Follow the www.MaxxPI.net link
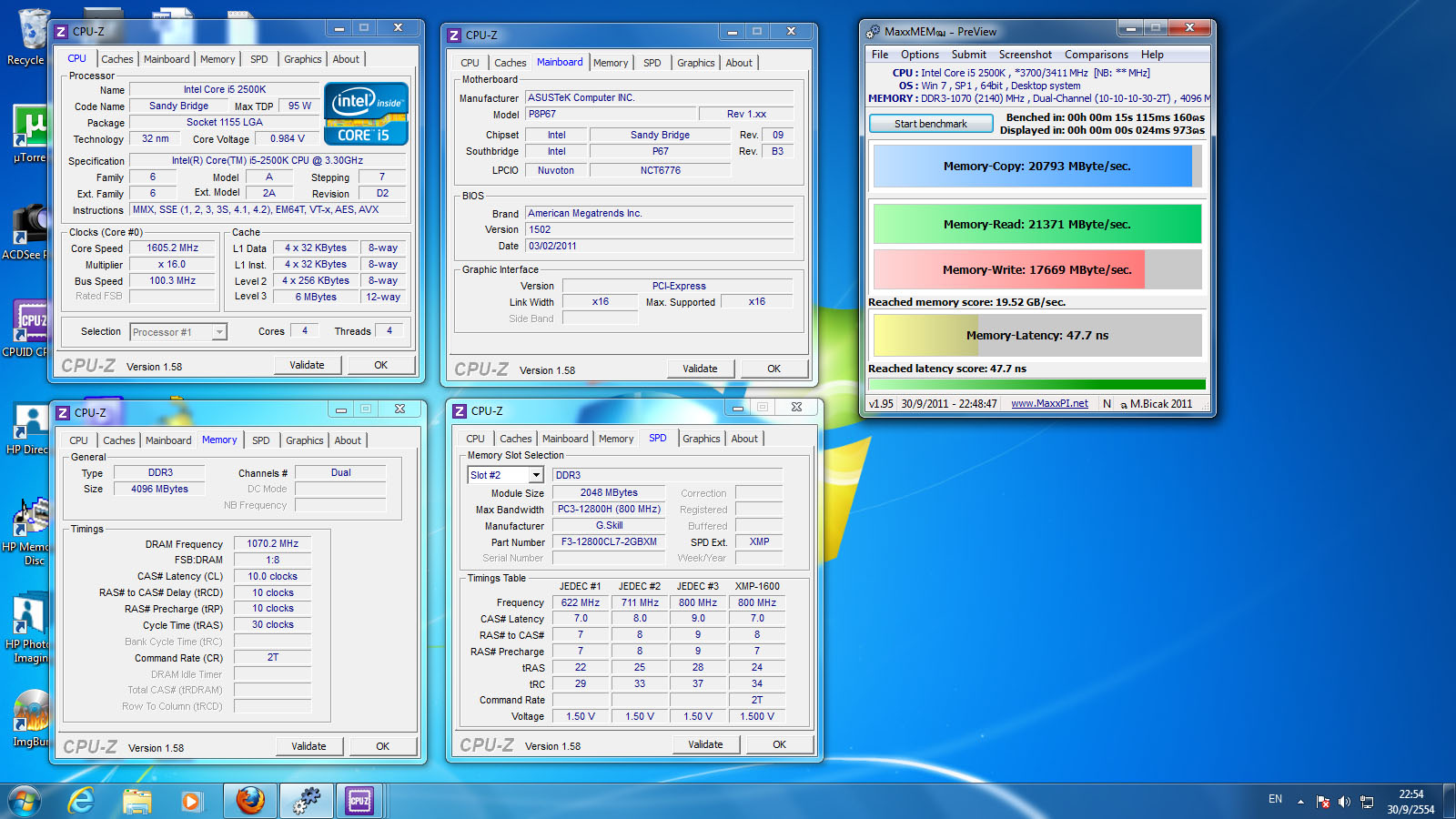This screenshot has height=819, width=1456. (1049, 403)
